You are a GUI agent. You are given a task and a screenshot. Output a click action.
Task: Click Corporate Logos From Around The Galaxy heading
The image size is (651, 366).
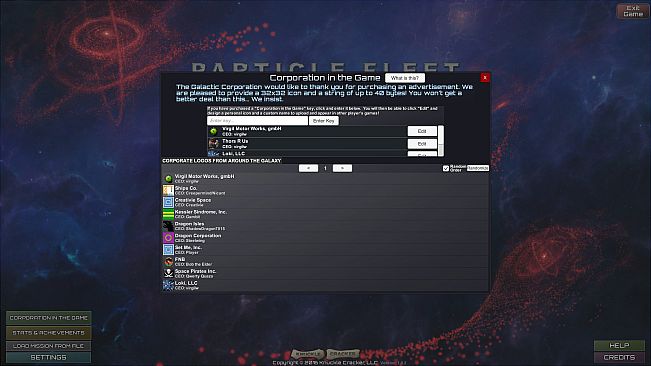click(222, 161)
